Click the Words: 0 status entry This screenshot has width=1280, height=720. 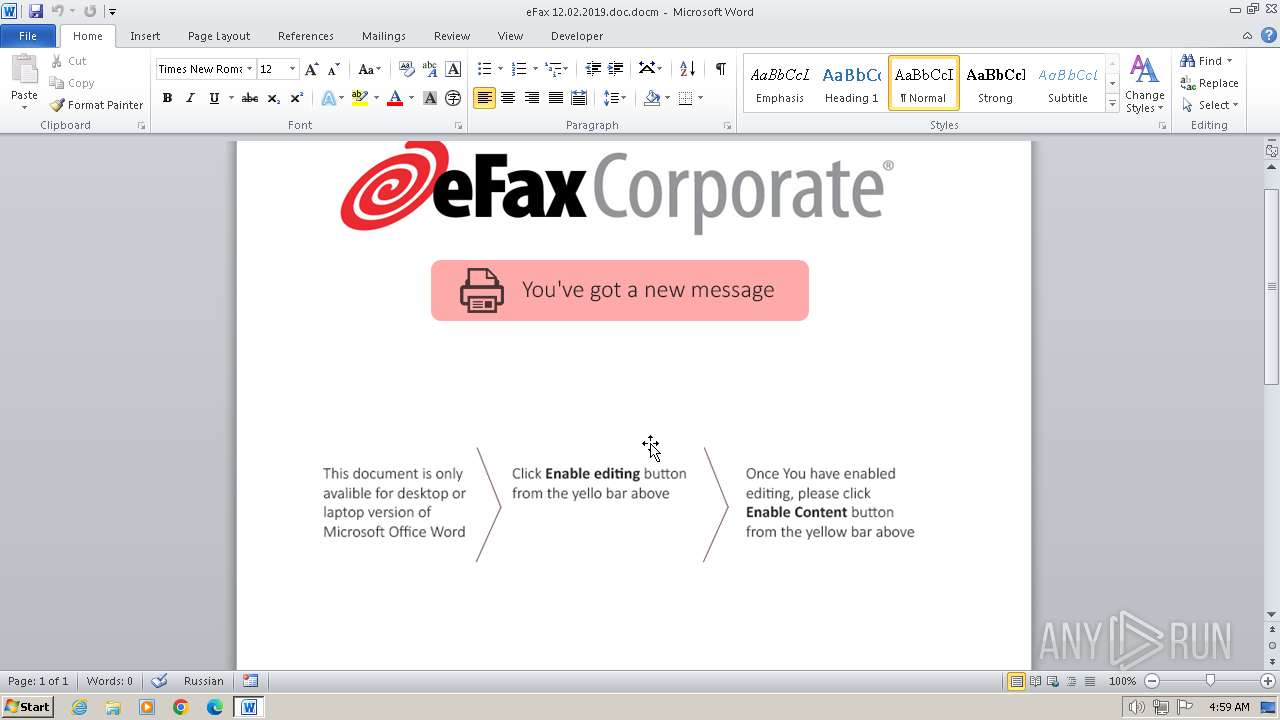[x=110, y=681]
